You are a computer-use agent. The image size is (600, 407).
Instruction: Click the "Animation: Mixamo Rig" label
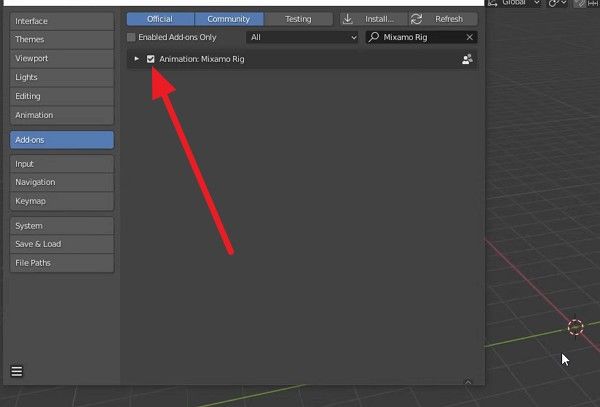coord(202,59)
